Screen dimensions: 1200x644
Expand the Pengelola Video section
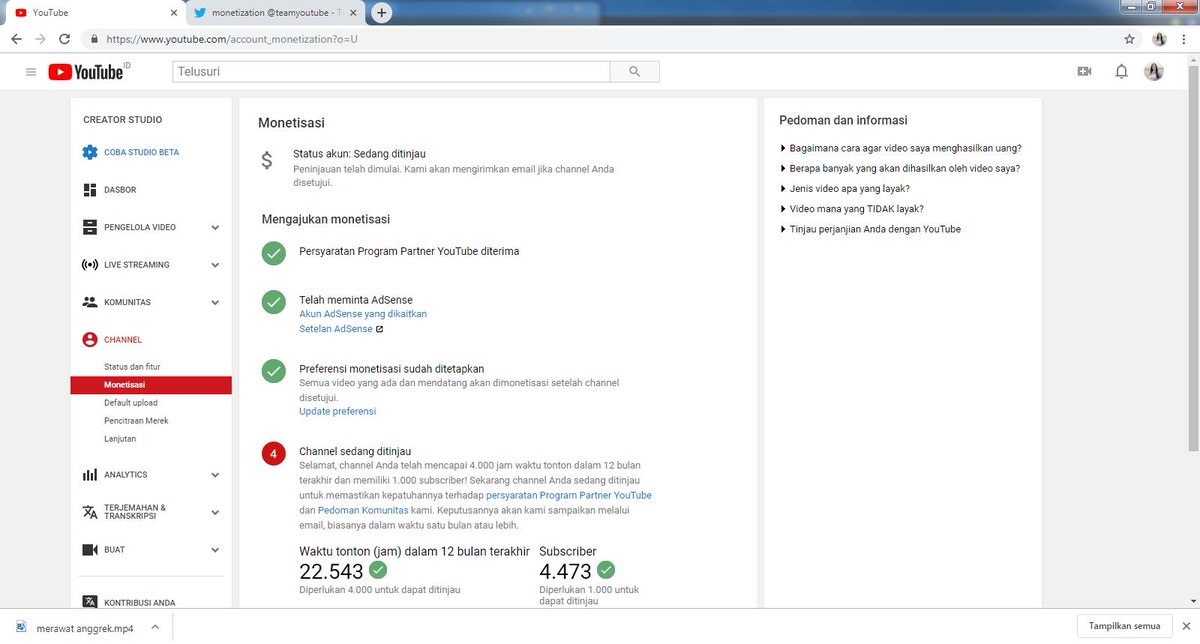tap(215, 228)
